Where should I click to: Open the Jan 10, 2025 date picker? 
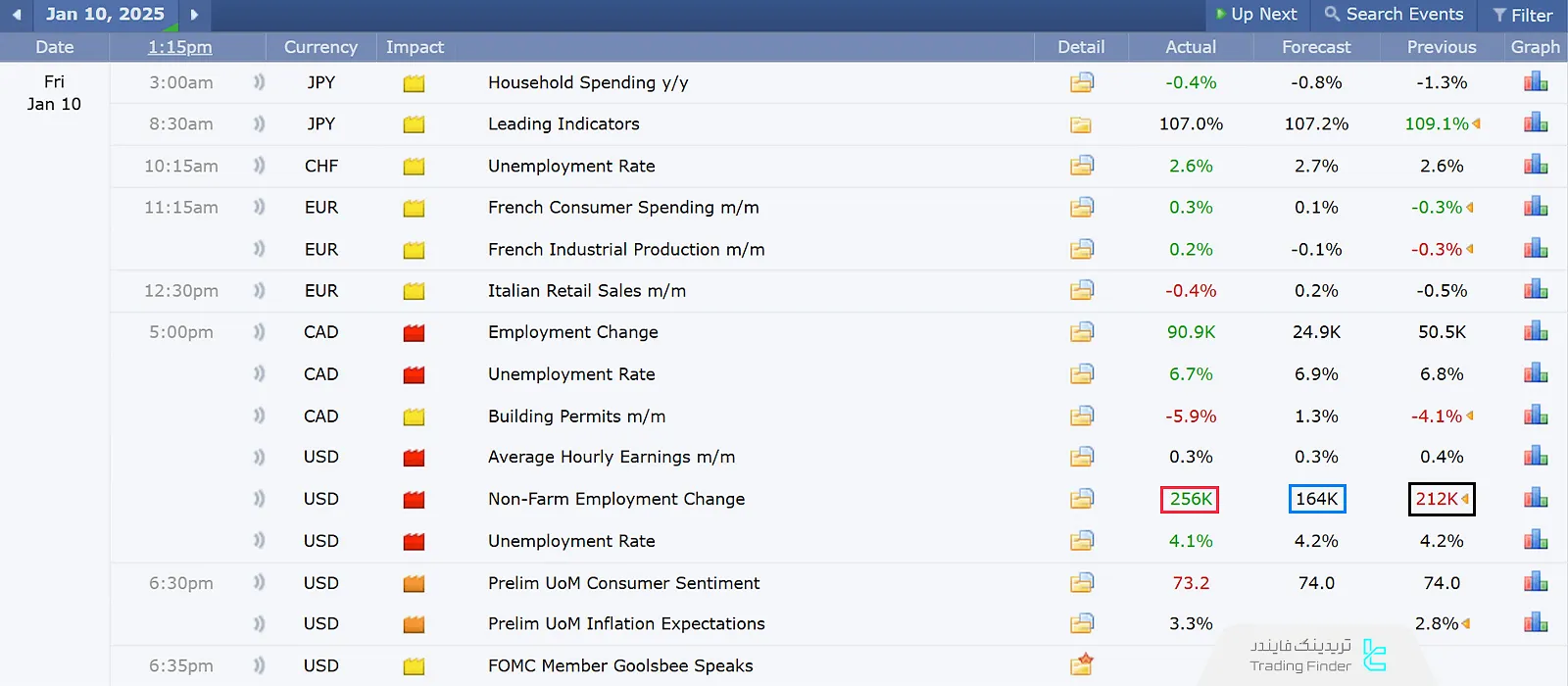pos(105,15)
